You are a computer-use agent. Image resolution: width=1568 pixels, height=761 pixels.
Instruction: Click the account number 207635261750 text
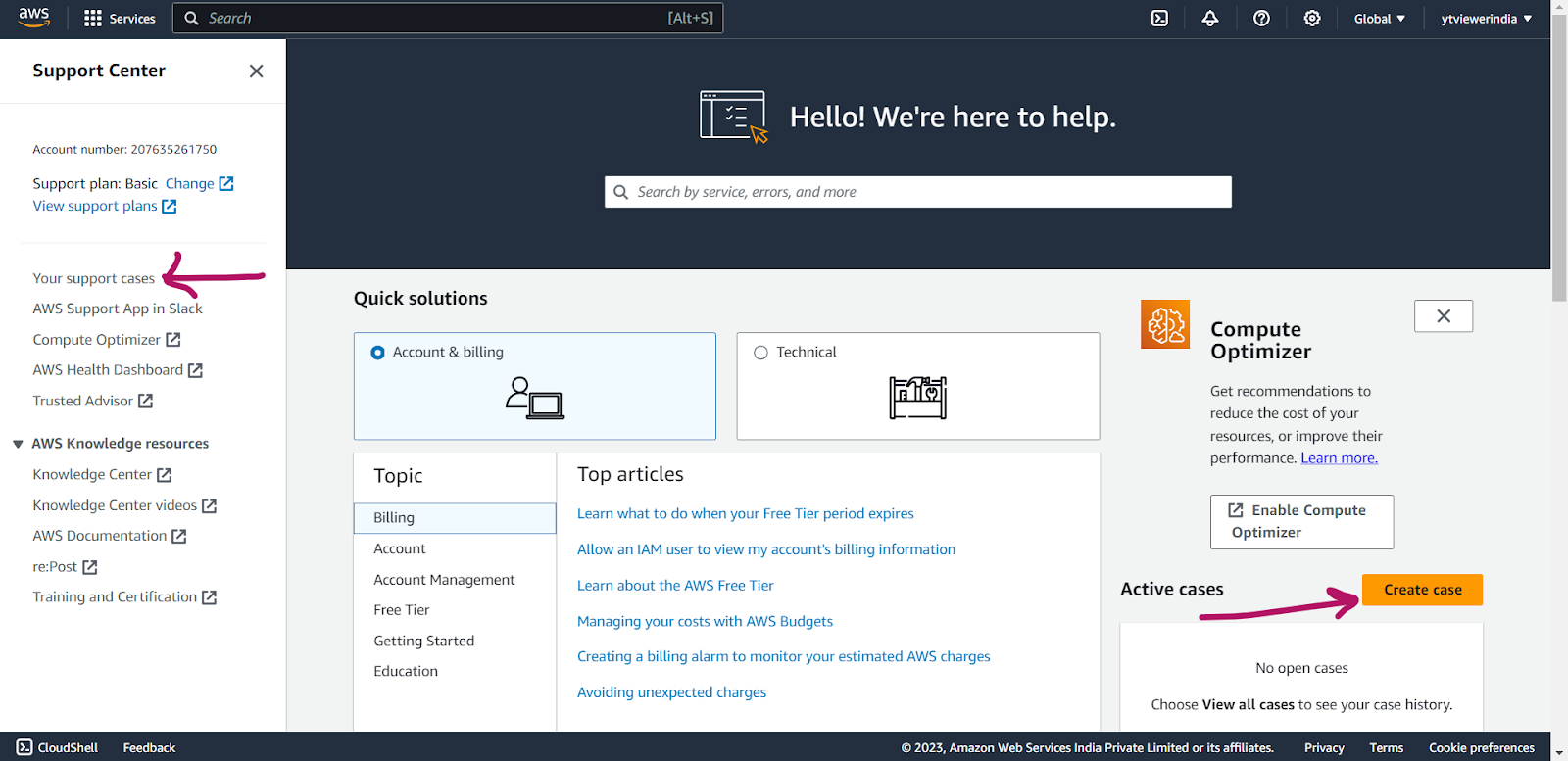point(174,150)
